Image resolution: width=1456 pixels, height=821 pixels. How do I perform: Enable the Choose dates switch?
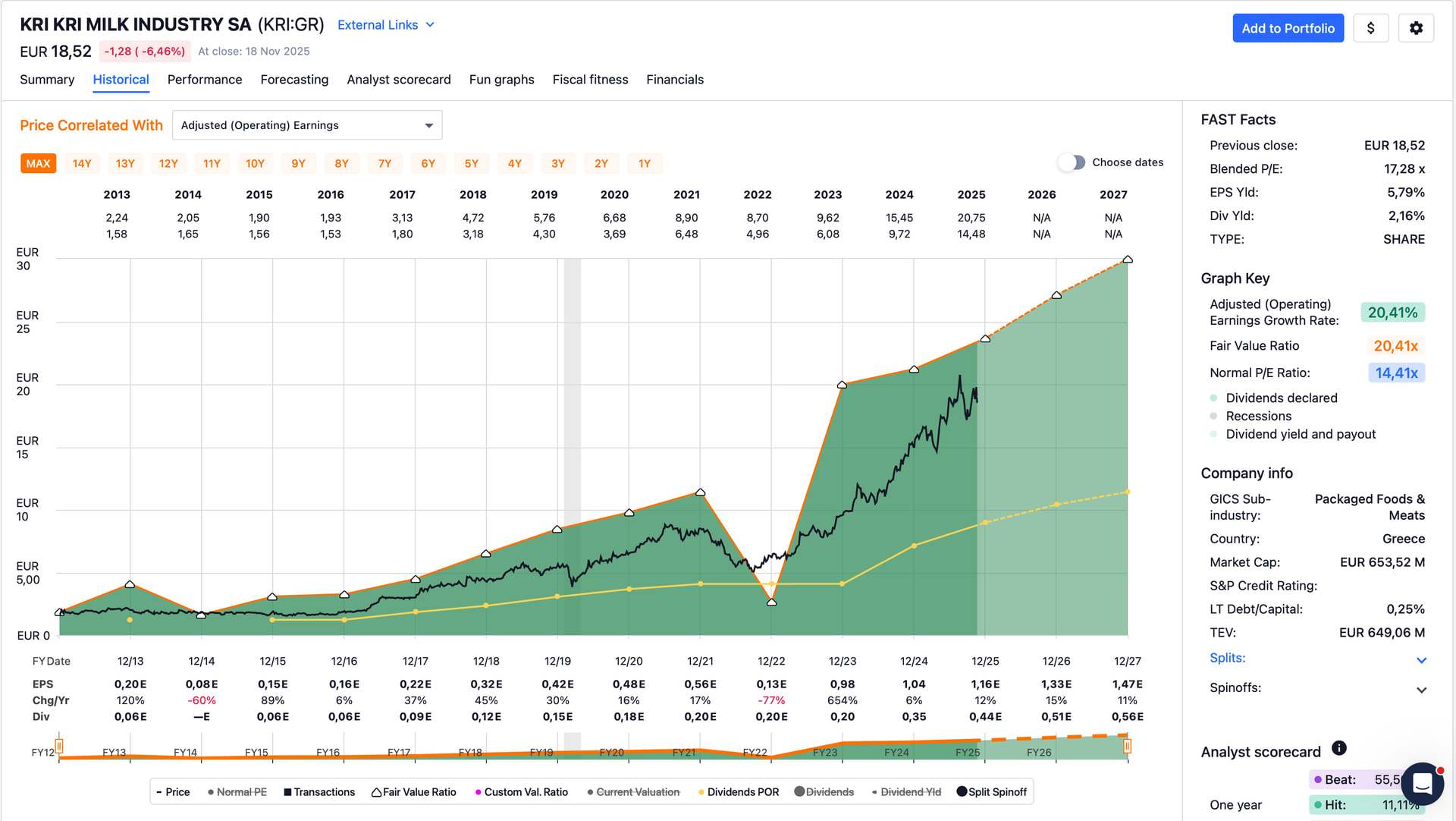coord(1072,162)
